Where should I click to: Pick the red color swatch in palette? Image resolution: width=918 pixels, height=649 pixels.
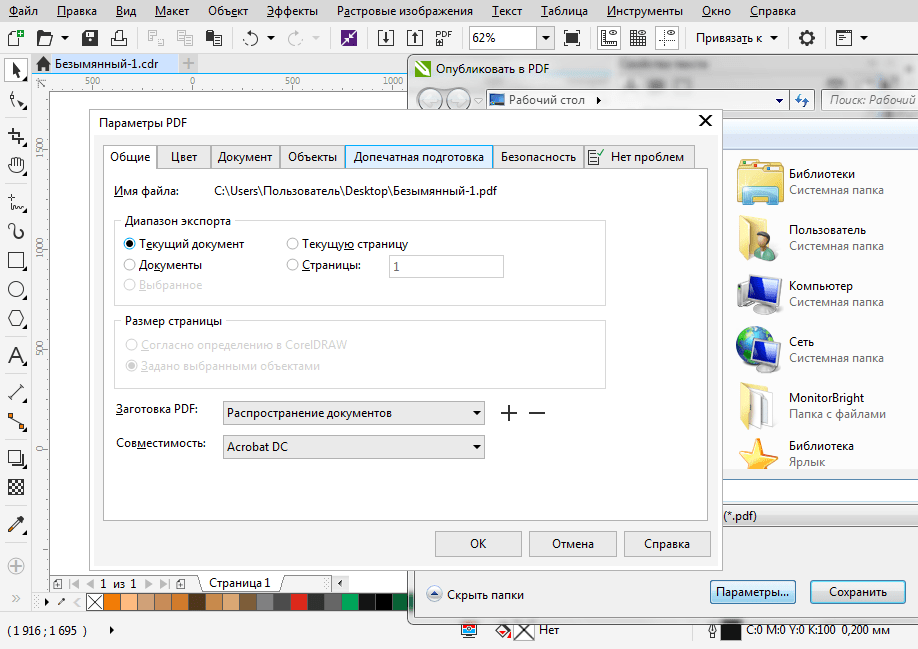pos(299,602)
